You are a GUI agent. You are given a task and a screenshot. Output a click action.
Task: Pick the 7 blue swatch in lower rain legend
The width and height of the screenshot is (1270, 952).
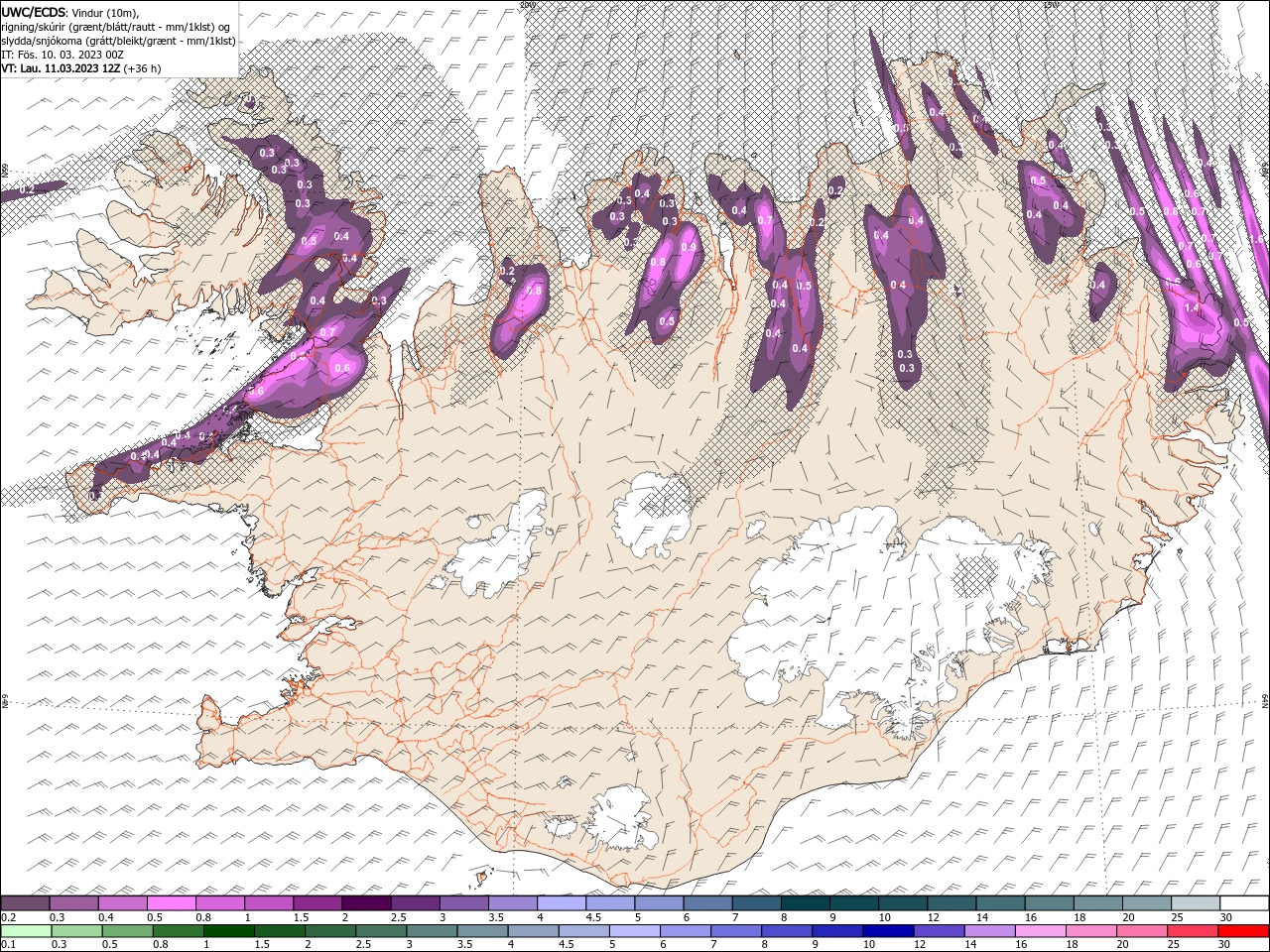[x=735, y=931]
